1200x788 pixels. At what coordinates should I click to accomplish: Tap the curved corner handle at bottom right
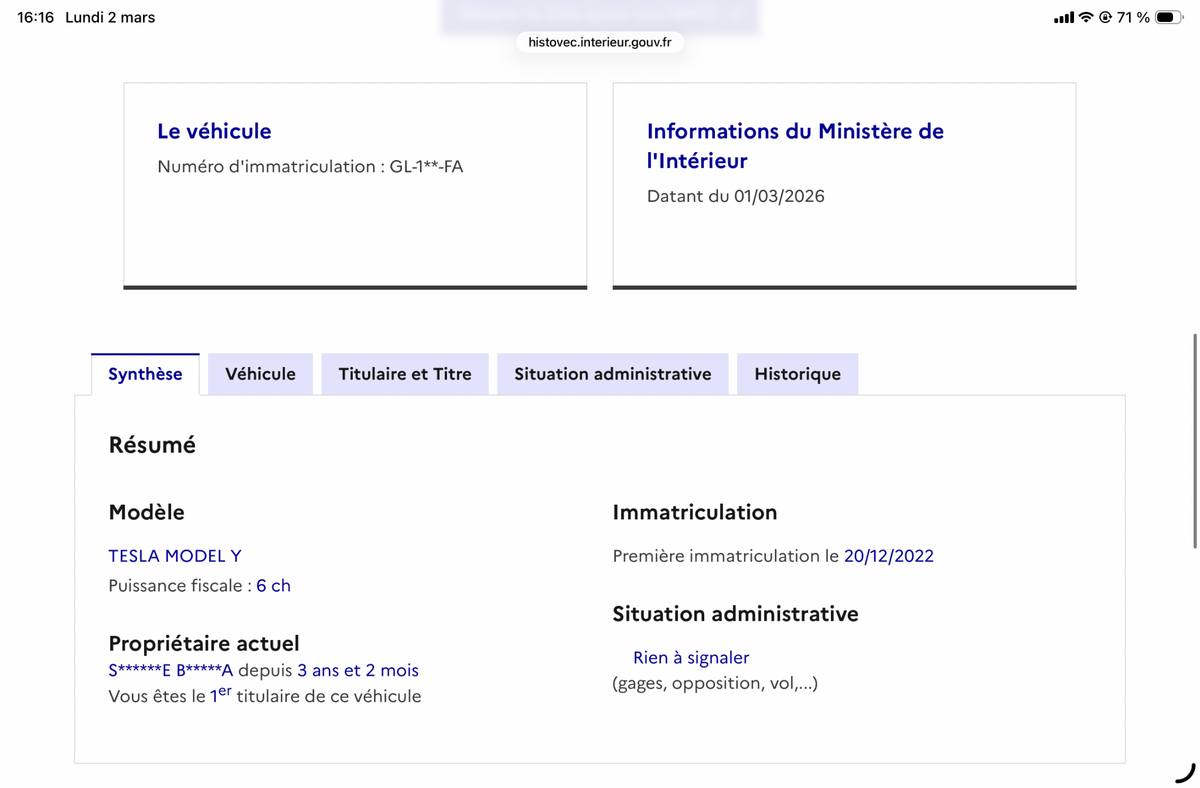coord(1185,772)
